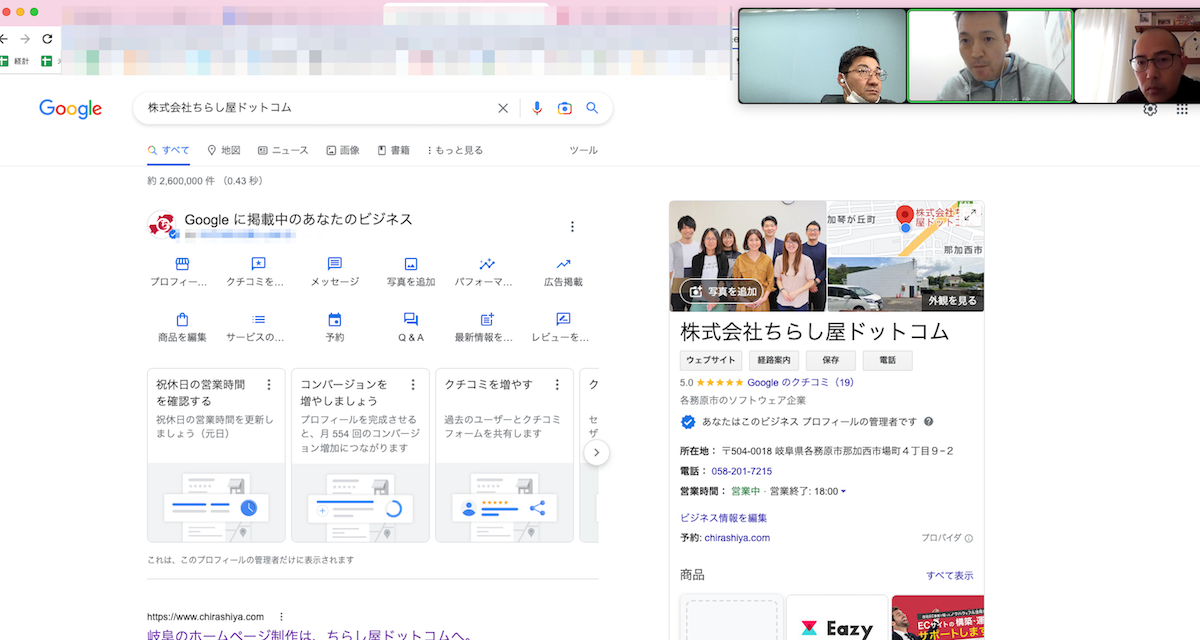Click the 経路案内 directions button

click(x=774, y=360)
